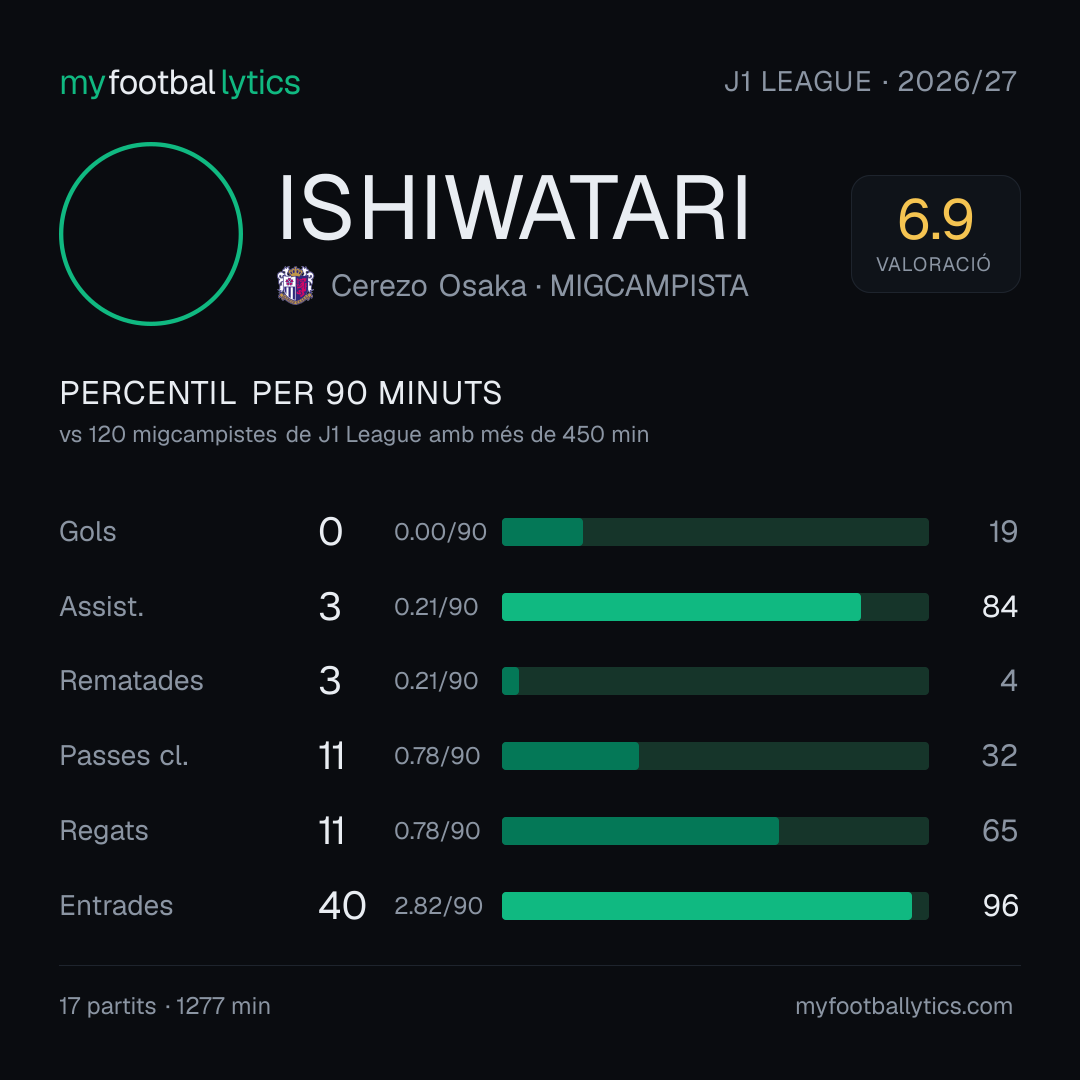This screenshot has height=1080, width=1080.
Task: Click the Assist. percentile value 84
Action: (1000, 607)
